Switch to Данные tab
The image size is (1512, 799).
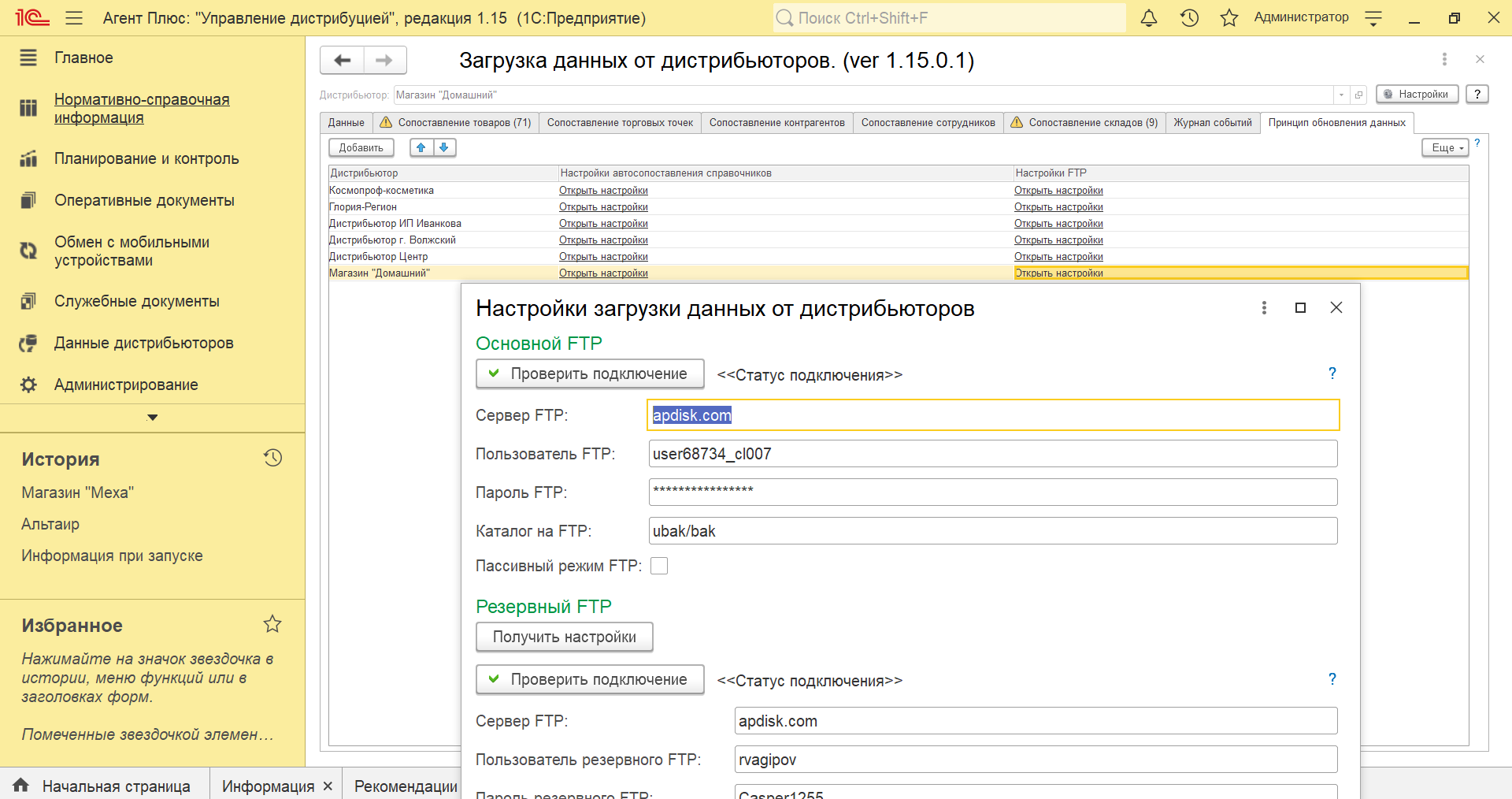(346, 122)
